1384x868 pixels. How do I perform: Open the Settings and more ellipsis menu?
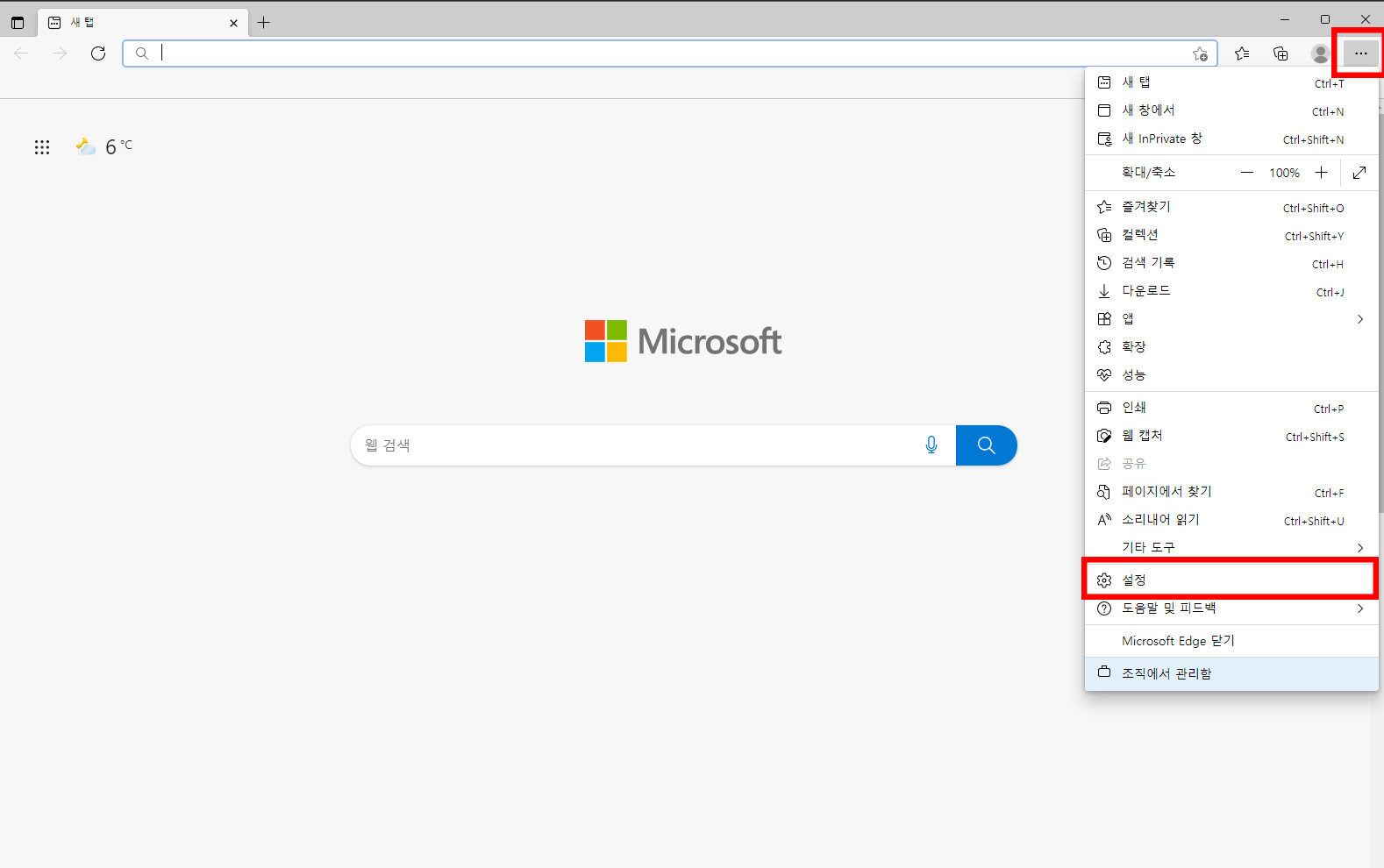click(1359, 53)
